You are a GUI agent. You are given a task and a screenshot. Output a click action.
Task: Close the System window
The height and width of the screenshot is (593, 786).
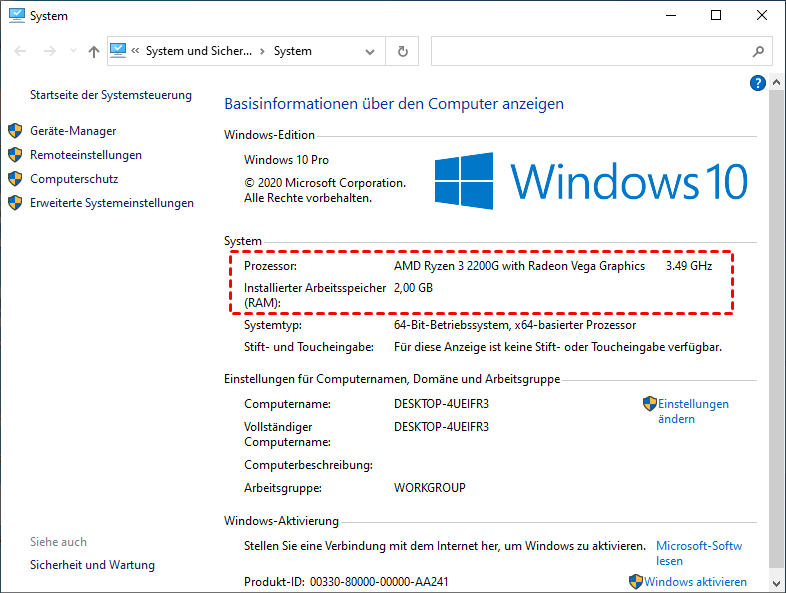click(762, 16)
